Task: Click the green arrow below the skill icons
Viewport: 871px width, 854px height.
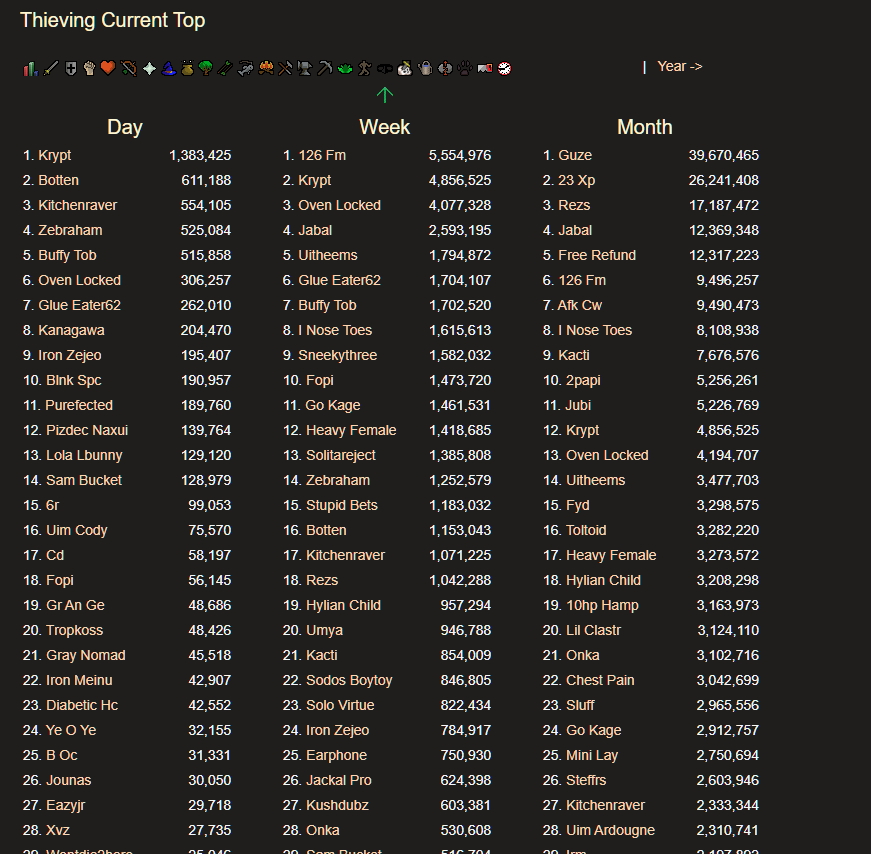Action: pyautogui.click(x=385, y=95)
